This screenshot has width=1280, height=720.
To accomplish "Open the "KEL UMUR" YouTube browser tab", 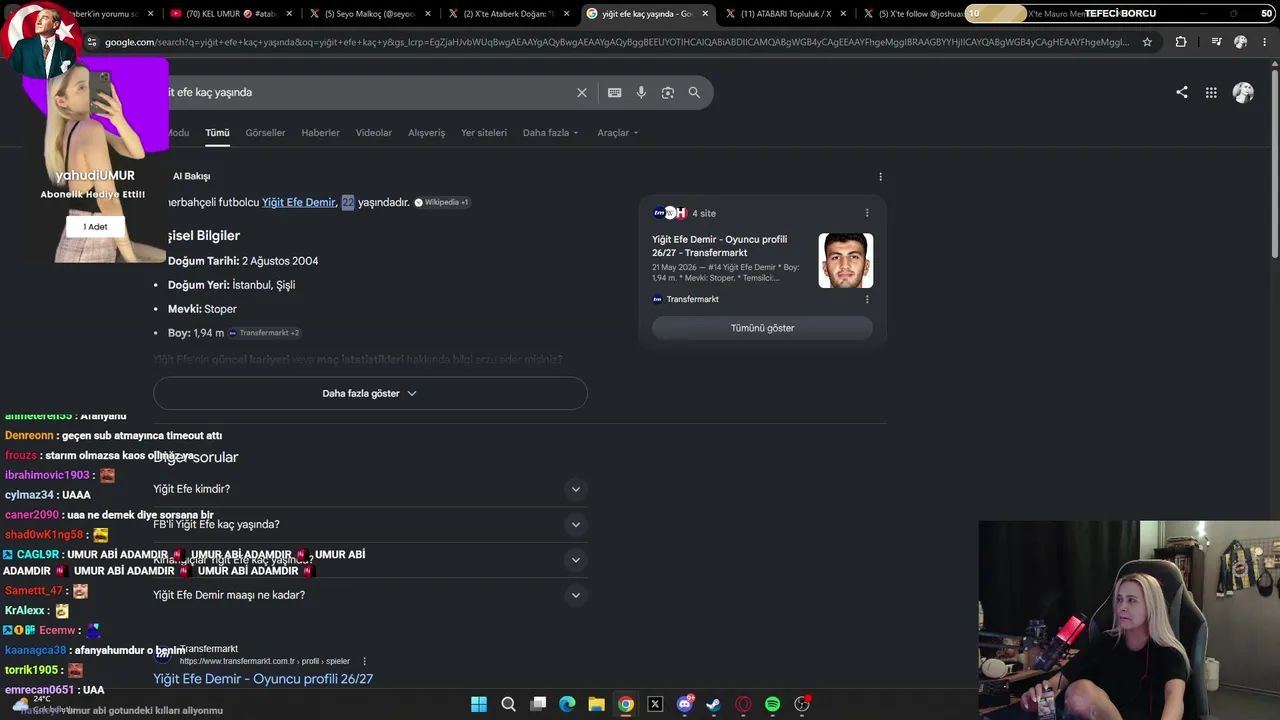I will [x=230, y=14].
